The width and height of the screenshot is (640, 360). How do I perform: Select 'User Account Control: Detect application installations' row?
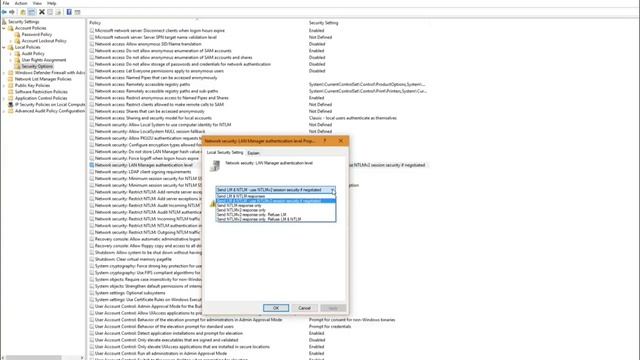pos(169,333)
